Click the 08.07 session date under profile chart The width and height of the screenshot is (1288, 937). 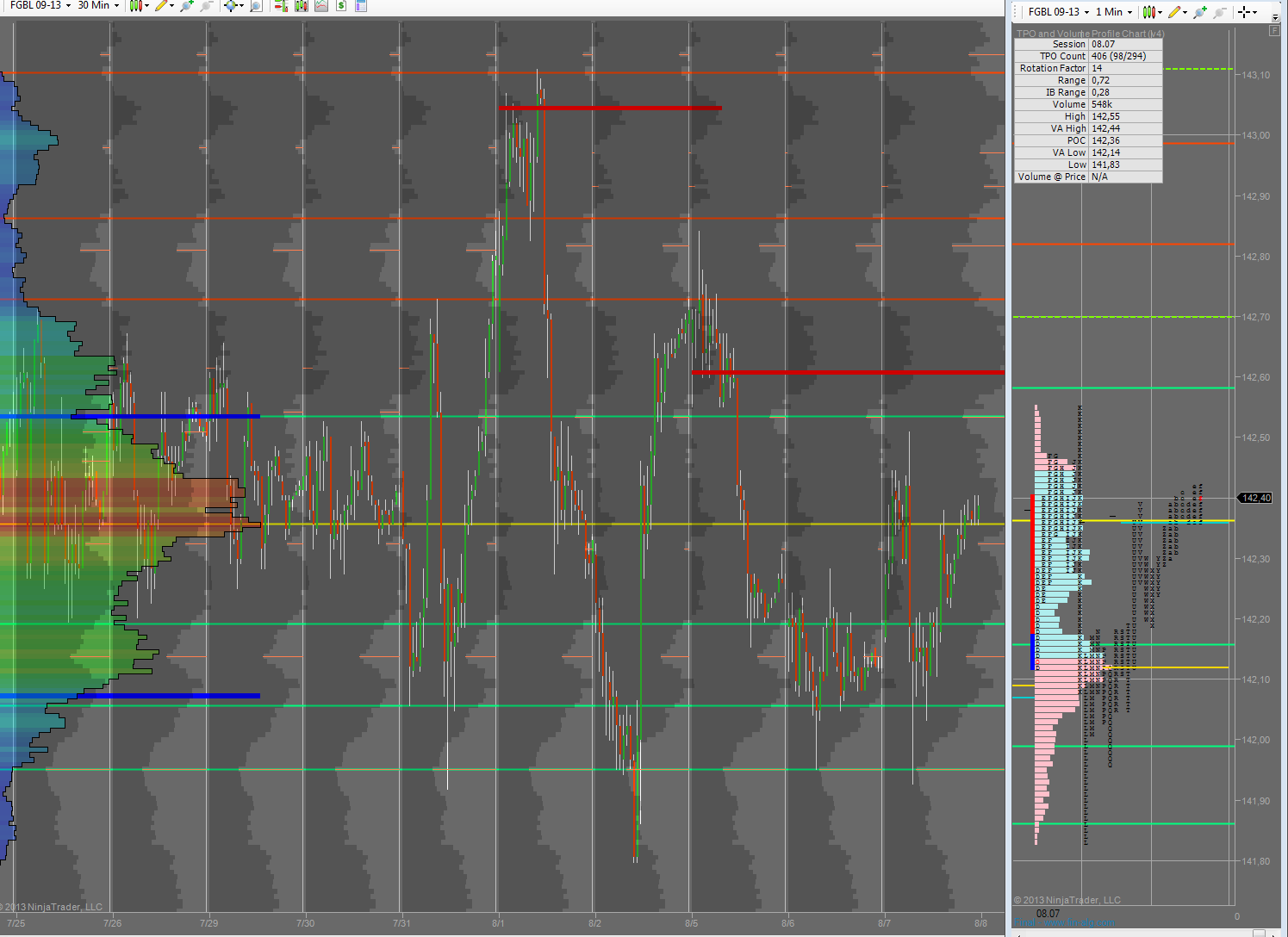[1048, 914]
